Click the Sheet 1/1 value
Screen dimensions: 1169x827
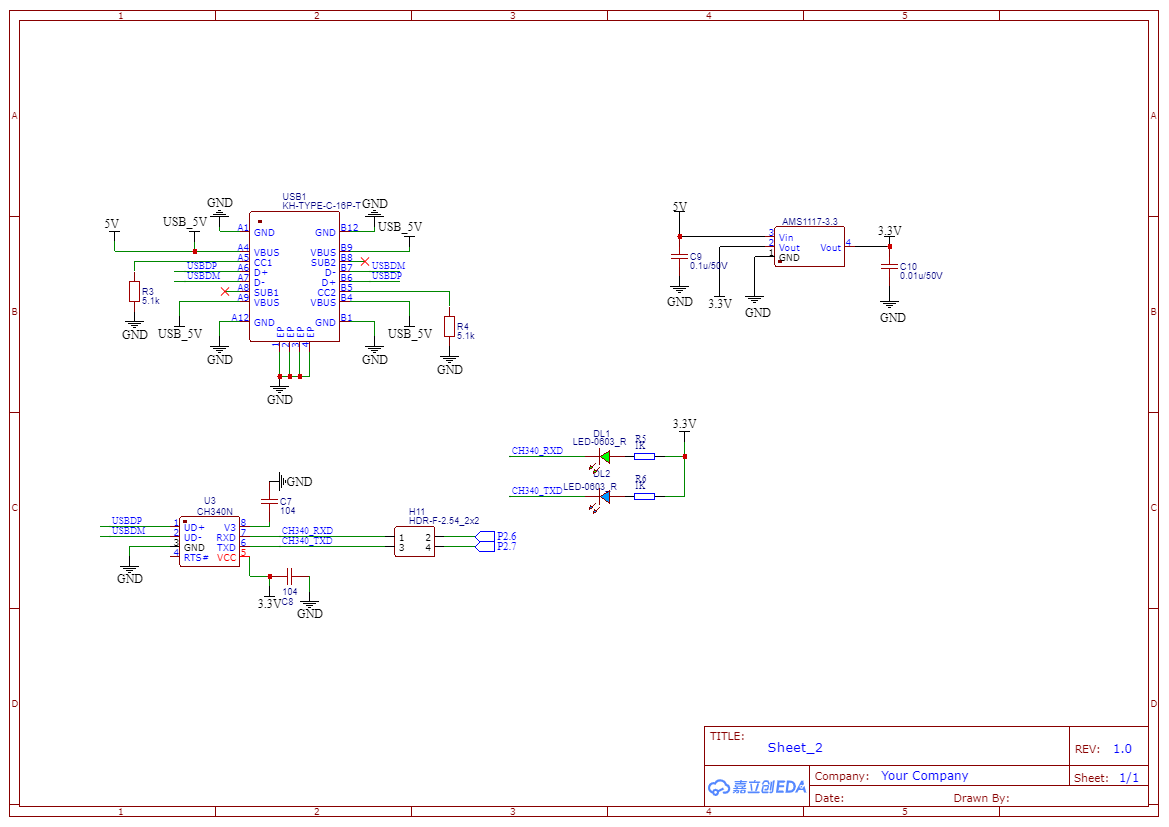tap(1129, 778)
